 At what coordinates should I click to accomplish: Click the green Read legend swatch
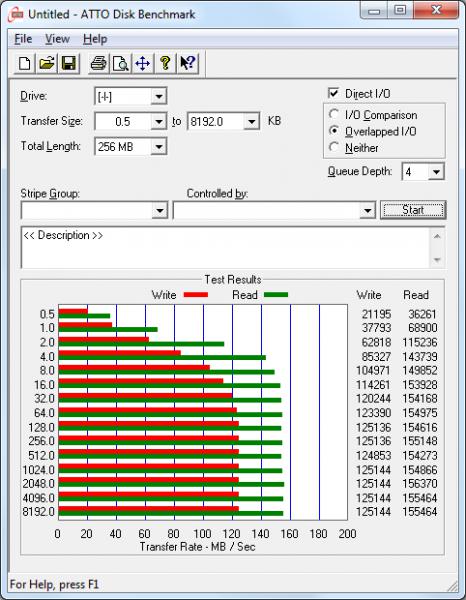(276, 295)
